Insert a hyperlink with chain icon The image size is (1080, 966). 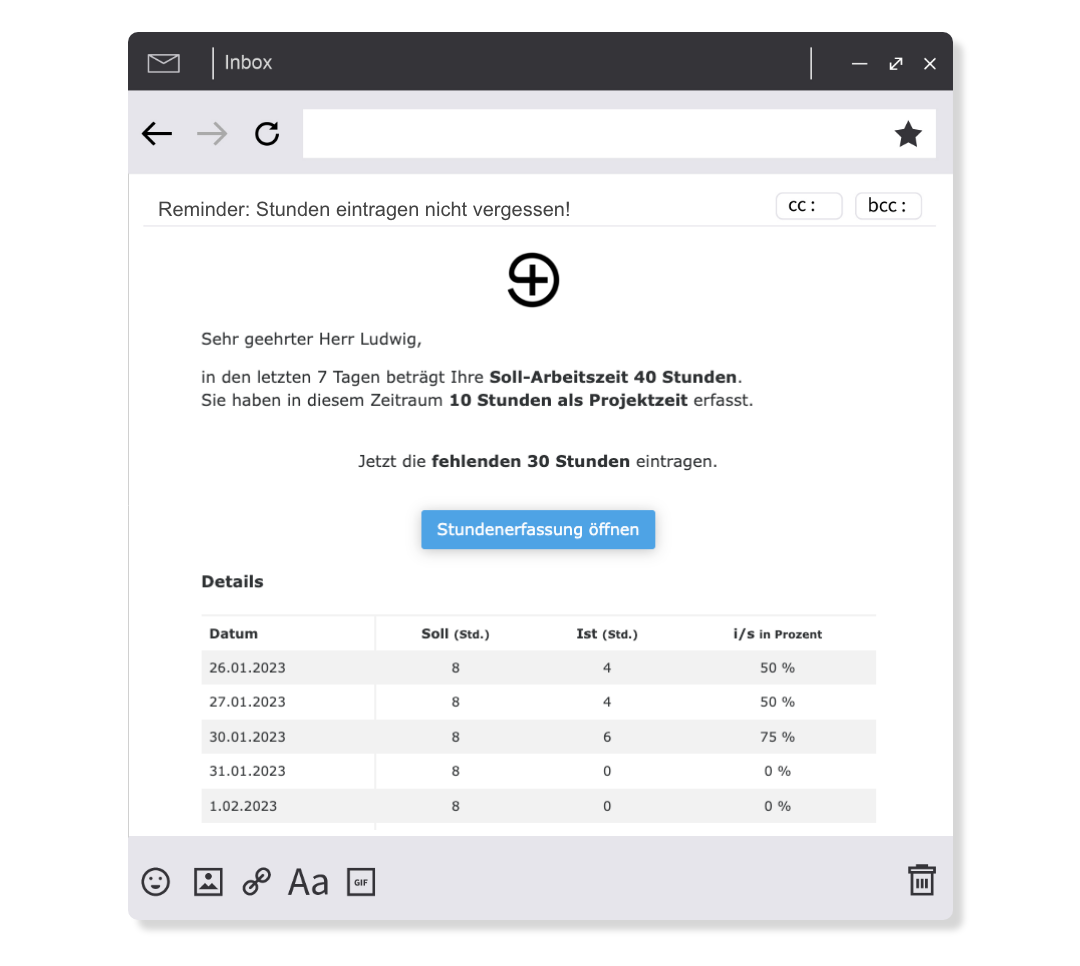point(257,881)
